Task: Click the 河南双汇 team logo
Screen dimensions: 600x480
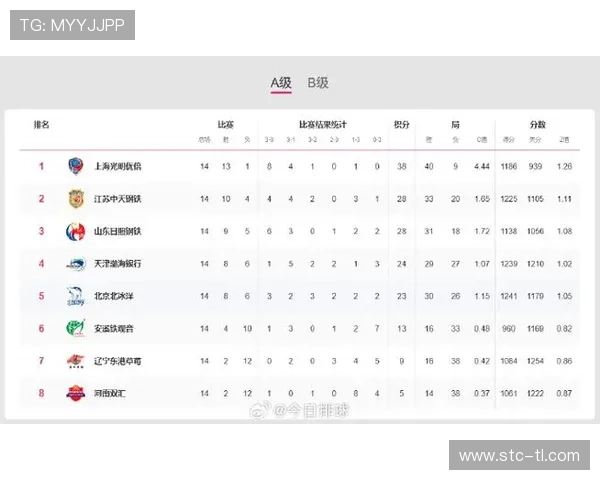Action: click(76, 393)
